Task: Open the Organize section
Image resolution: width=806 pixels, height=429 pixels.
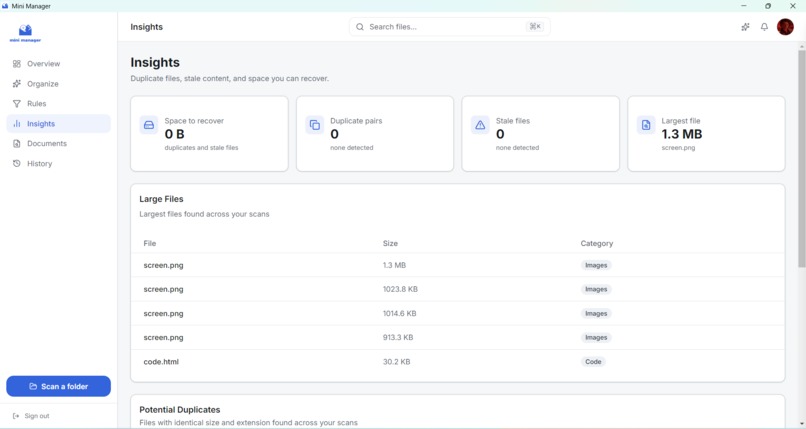Action: point(58,84)
